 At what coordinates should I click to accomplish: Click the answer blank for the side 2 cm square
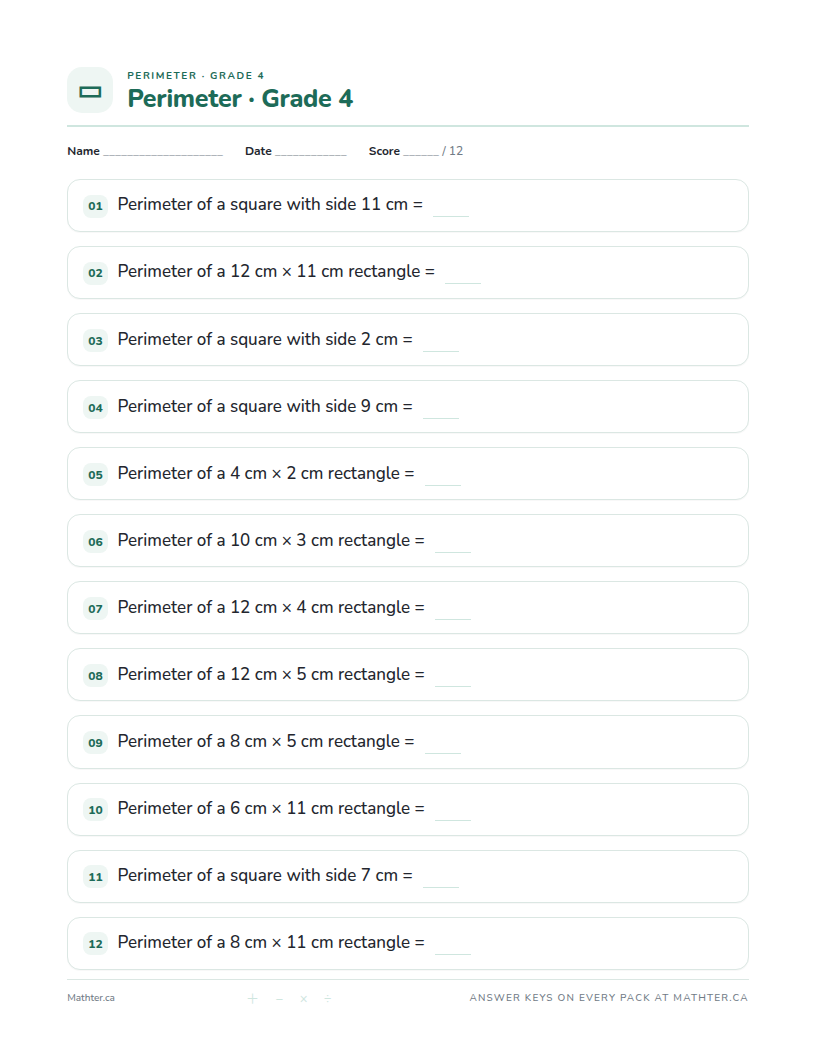440,343
